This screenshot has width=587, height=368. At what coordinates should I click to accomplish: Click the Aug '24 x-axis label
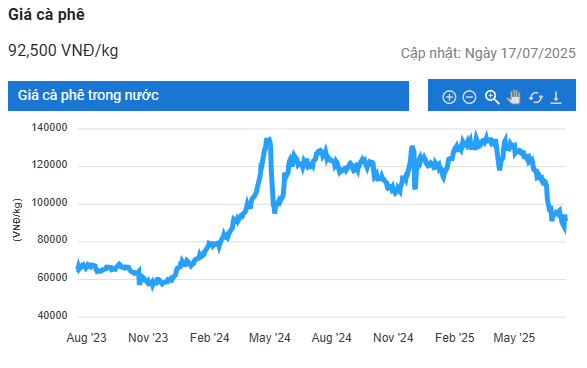point(331,338)
